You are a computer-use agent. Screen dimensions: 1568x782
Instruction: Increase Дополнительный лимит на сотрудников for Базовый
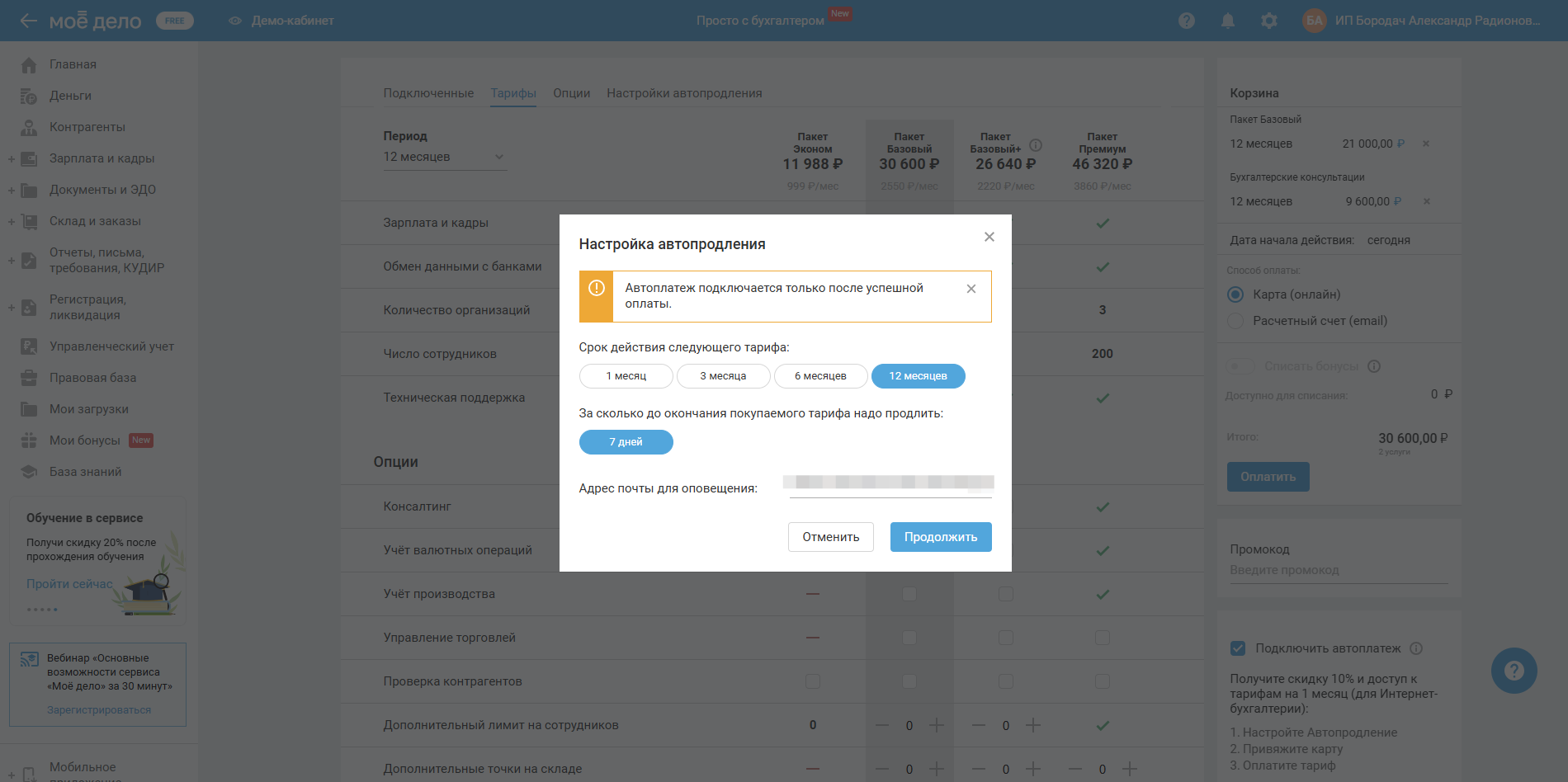point(937,725)
